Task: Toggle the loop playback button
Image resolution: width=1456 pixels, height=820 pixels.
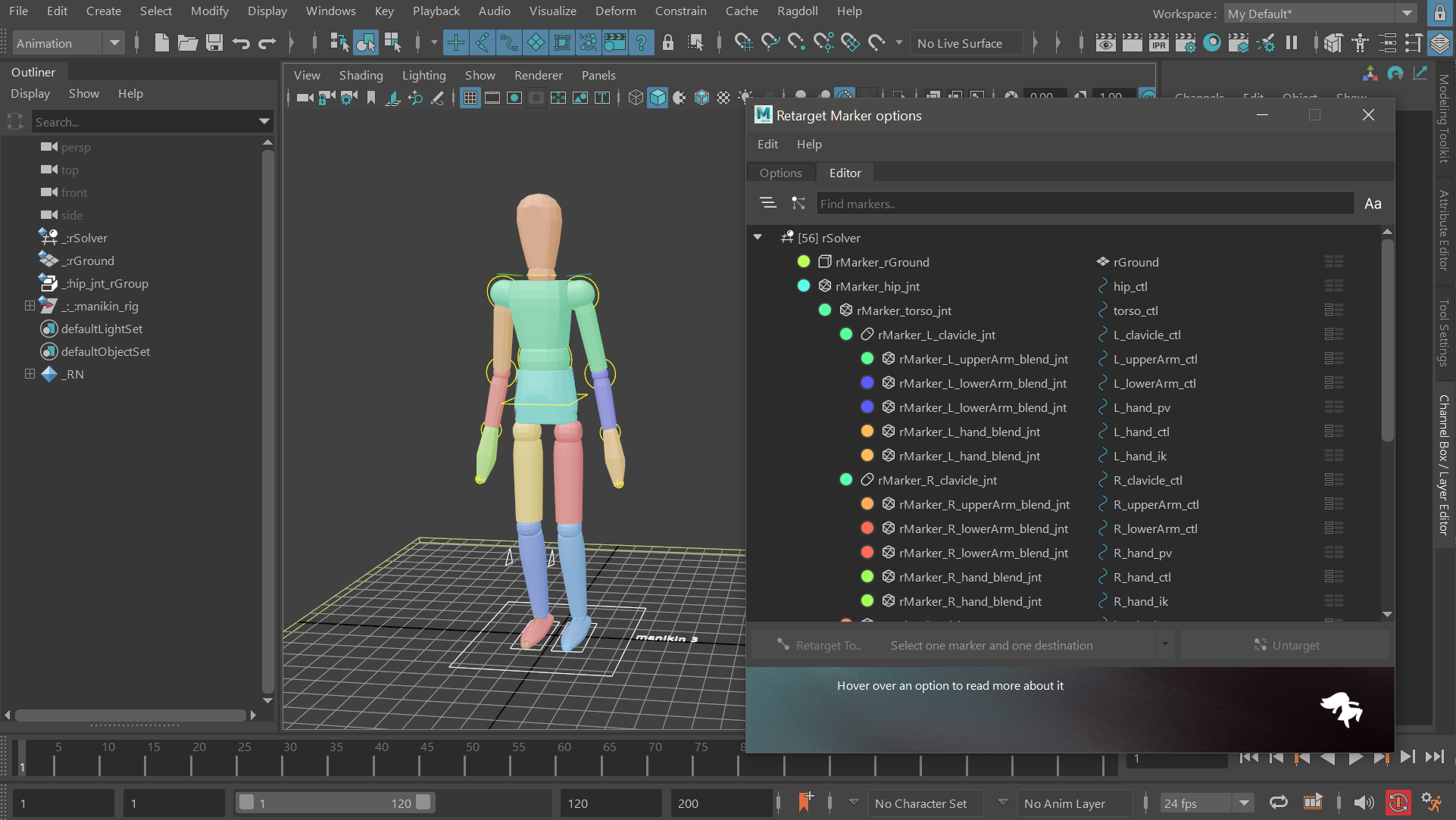Action: pos(1278,803)
